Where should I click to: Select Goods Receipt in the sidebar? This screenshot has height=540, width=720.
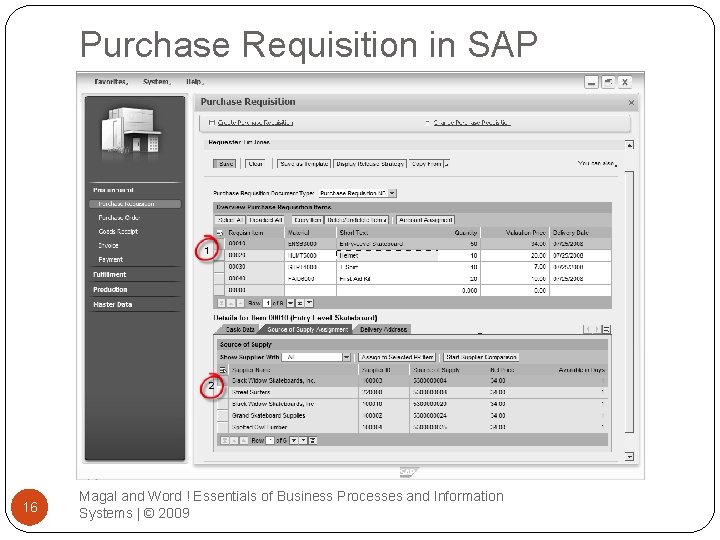pyautogui.click(x=118, y=231)
